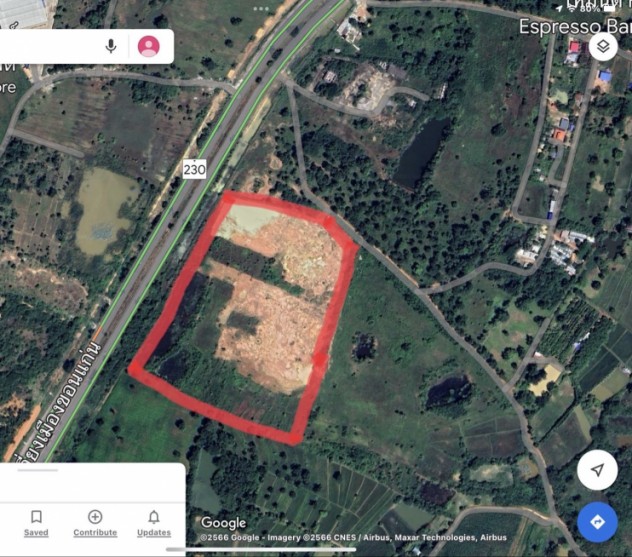Select the Contribute tab label
The width and height of the screenshot is (632, 557).
coord(95,532)
